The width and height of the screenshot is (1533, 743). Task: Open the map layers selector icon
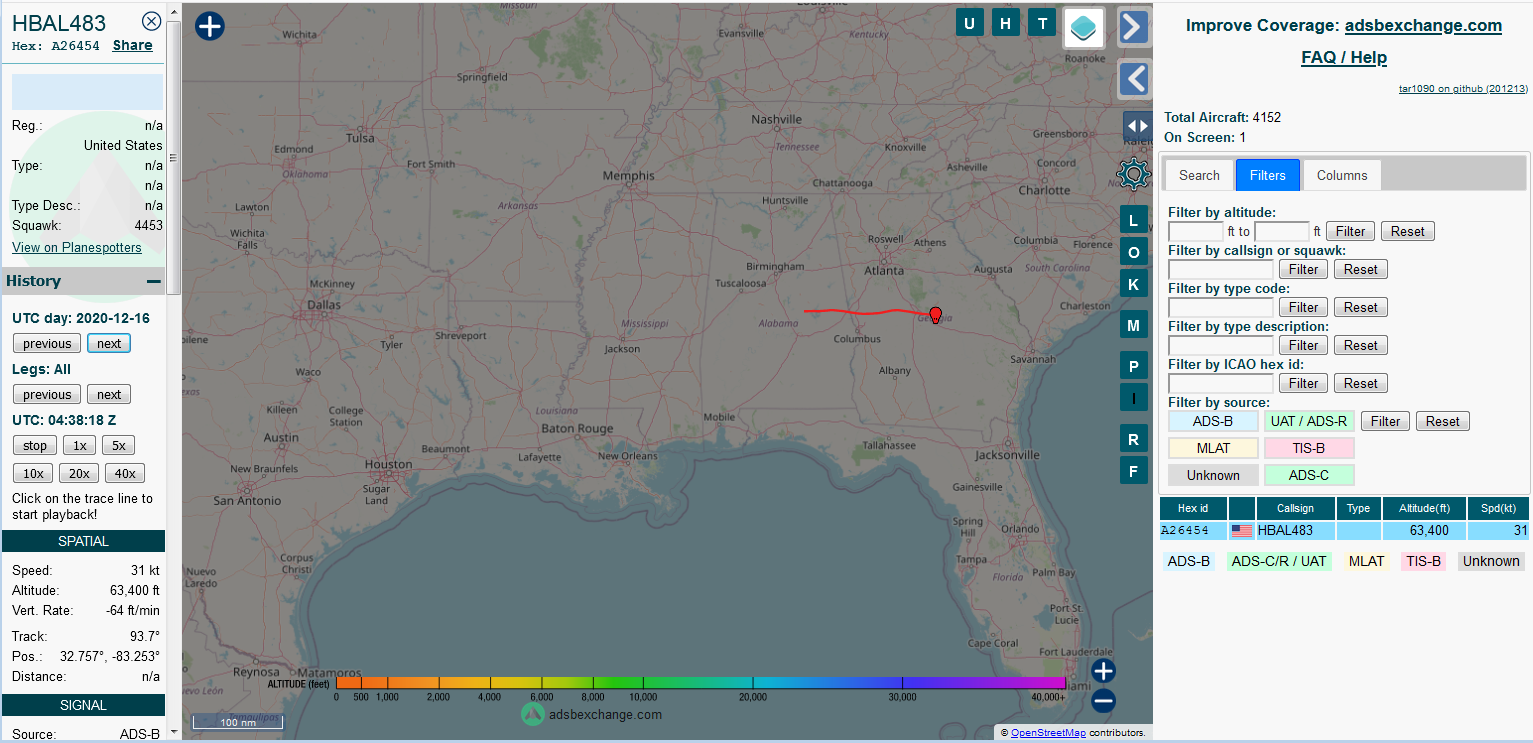pyautogui.click(x=1083, y=27)
